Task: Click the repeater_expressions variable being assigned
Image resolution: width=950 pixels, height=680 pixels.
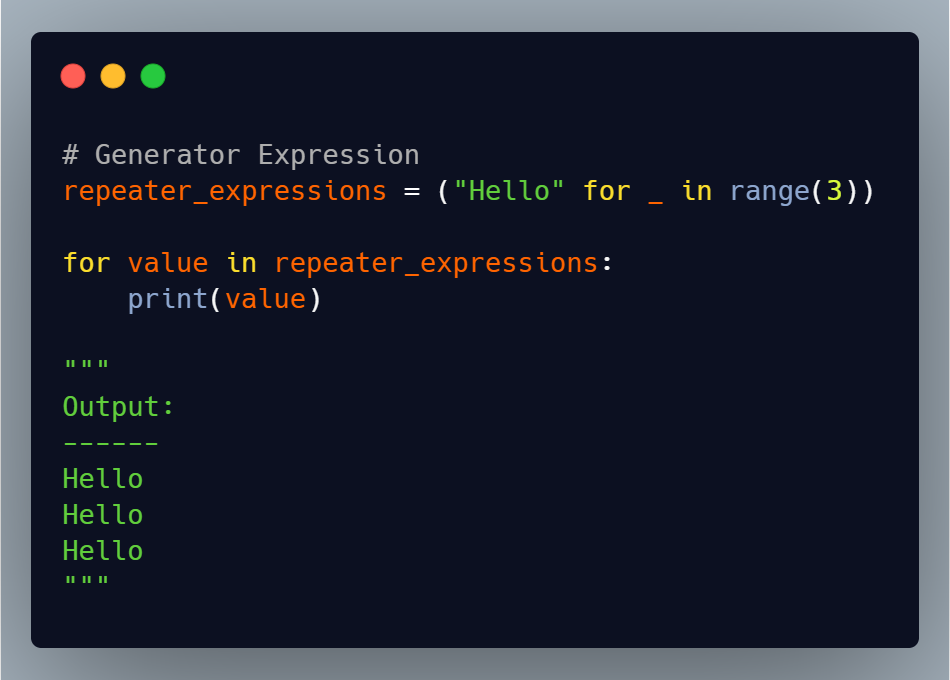Action: tap(224, 191)
